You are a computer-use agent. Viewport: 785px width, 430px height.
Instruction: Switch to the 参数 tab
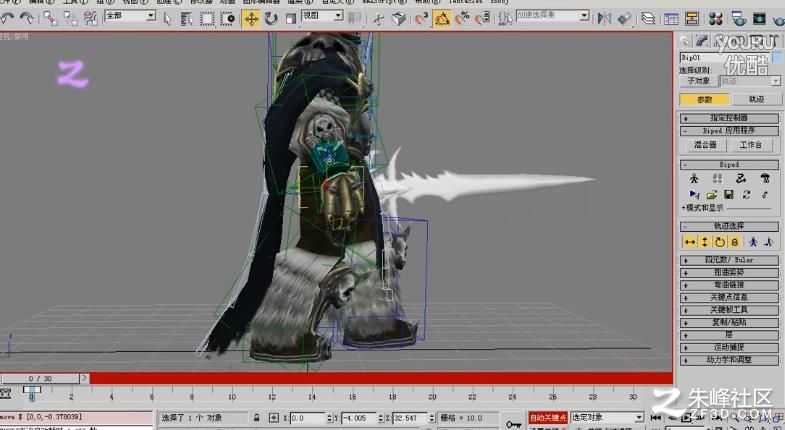(x=704, y=100)
